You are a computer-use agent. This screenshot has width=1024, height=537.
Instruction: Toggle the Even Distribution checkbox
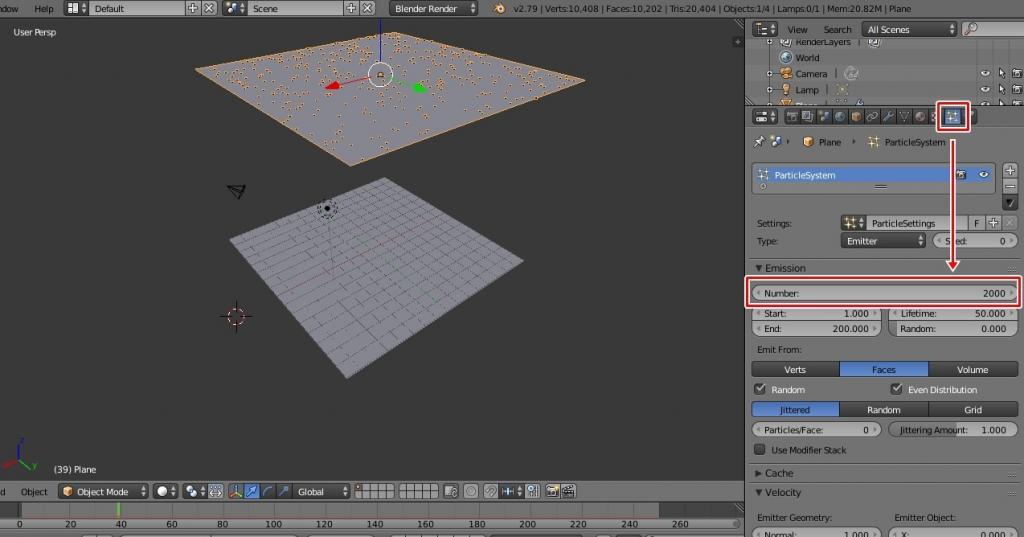click(896, 389)
